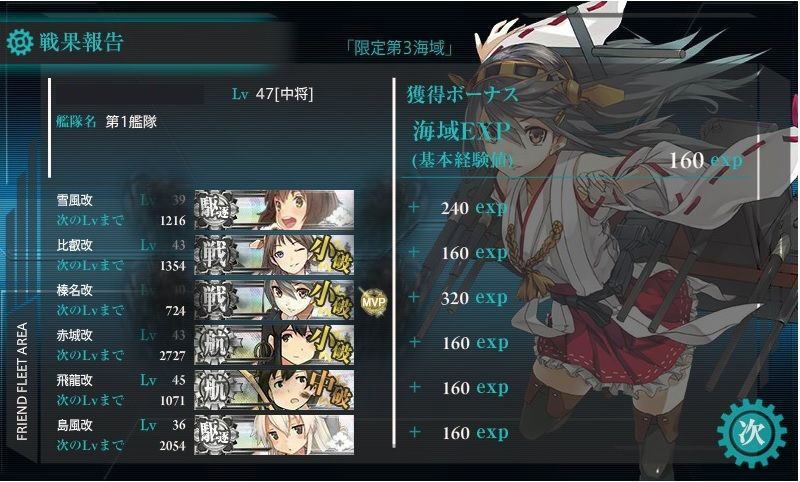Select the 戦 type badge on 比叡改's banner
Viewport: 800px width, 482px height.
(215, 255)
